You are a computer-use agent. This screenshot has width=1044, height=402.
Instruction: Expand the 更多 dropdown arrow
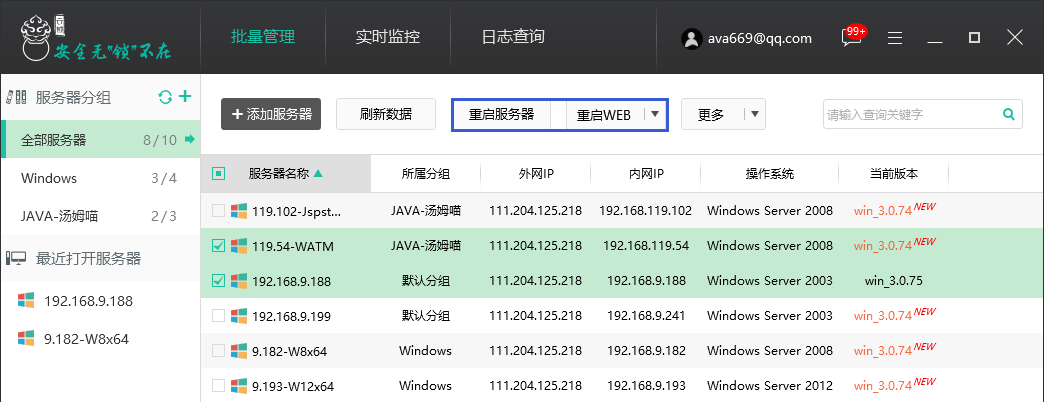tap(754, 114)
